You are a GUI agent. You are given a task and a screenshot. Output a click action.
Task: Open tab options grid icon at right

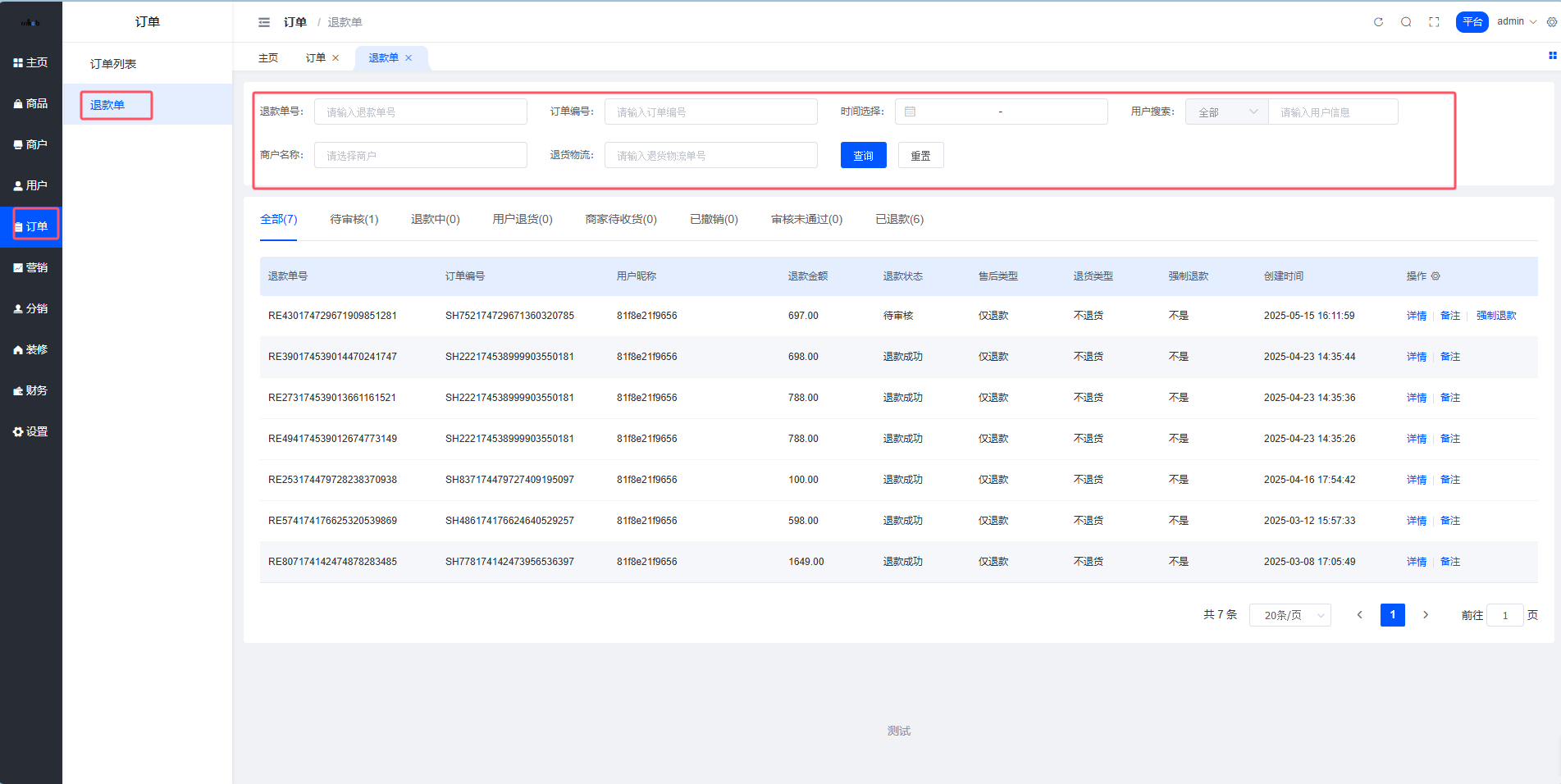[1552, 56]
